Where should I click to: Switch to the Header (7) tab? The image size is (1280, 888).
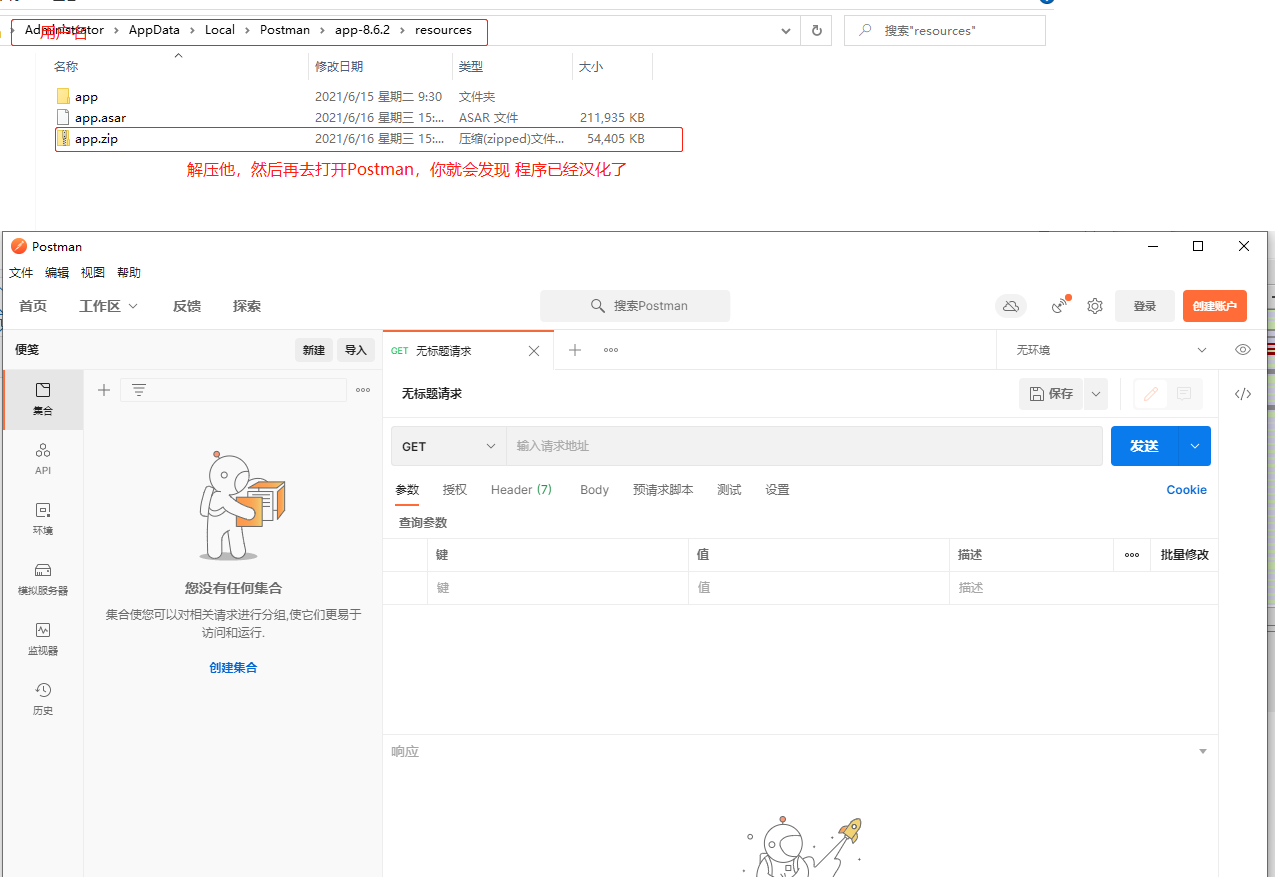pyautogui.click(x=521, y=490)
